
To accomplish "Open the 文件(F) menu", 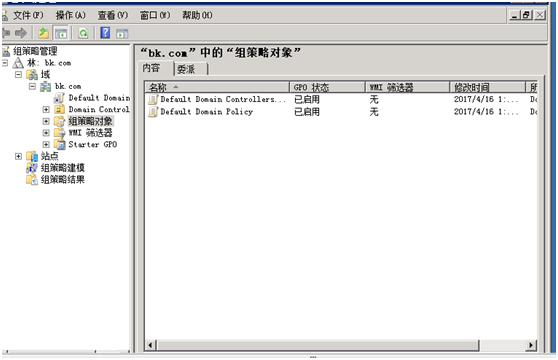I will pyautogui.click(x=28, y=15).
